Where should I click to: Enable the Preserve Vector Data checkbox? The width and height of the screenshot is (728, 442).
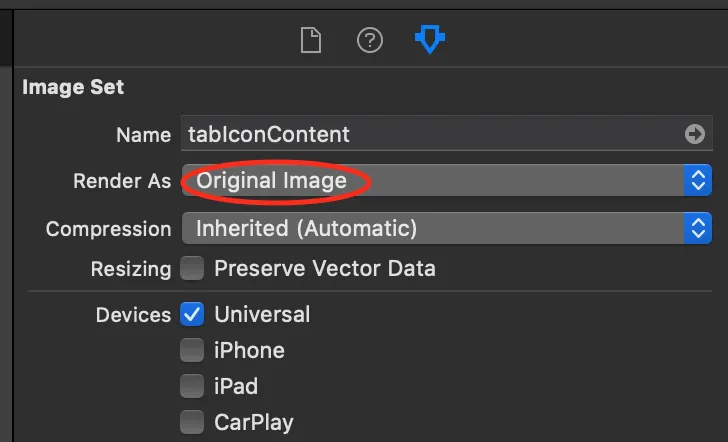tap(192, 268)
